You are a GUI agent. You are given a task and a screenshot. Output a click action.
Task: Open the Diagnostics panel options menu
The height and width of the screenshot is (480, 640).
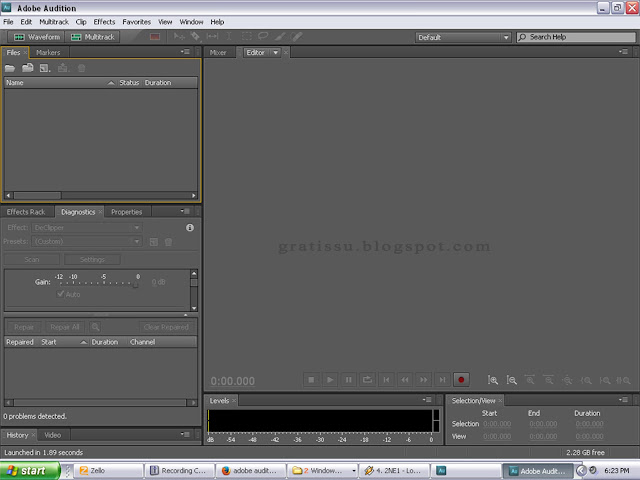[185, 211]
